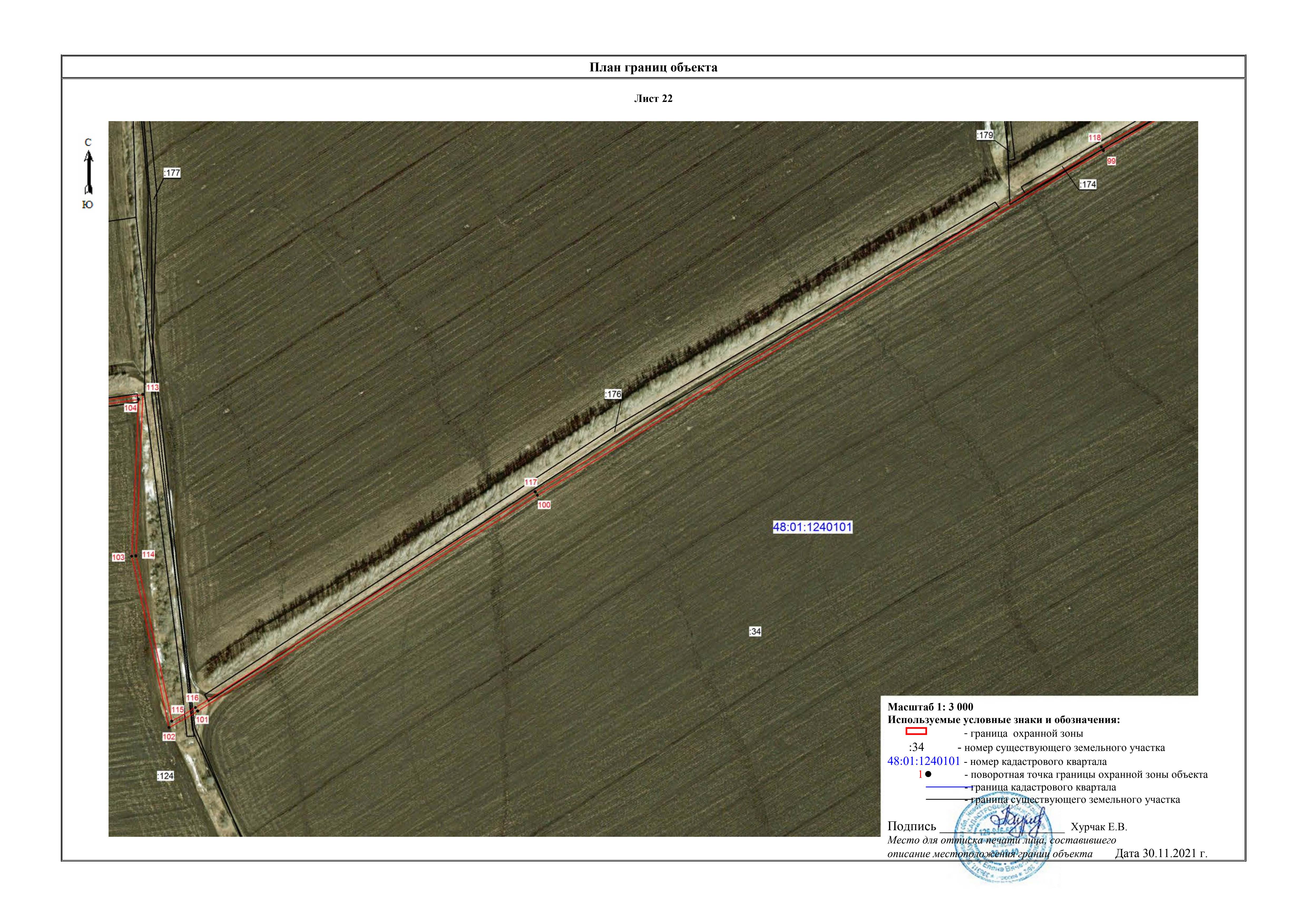Click point label 113 near left edge
The height and width of the screenshot is (924, 1307).
tap(153, 387)
